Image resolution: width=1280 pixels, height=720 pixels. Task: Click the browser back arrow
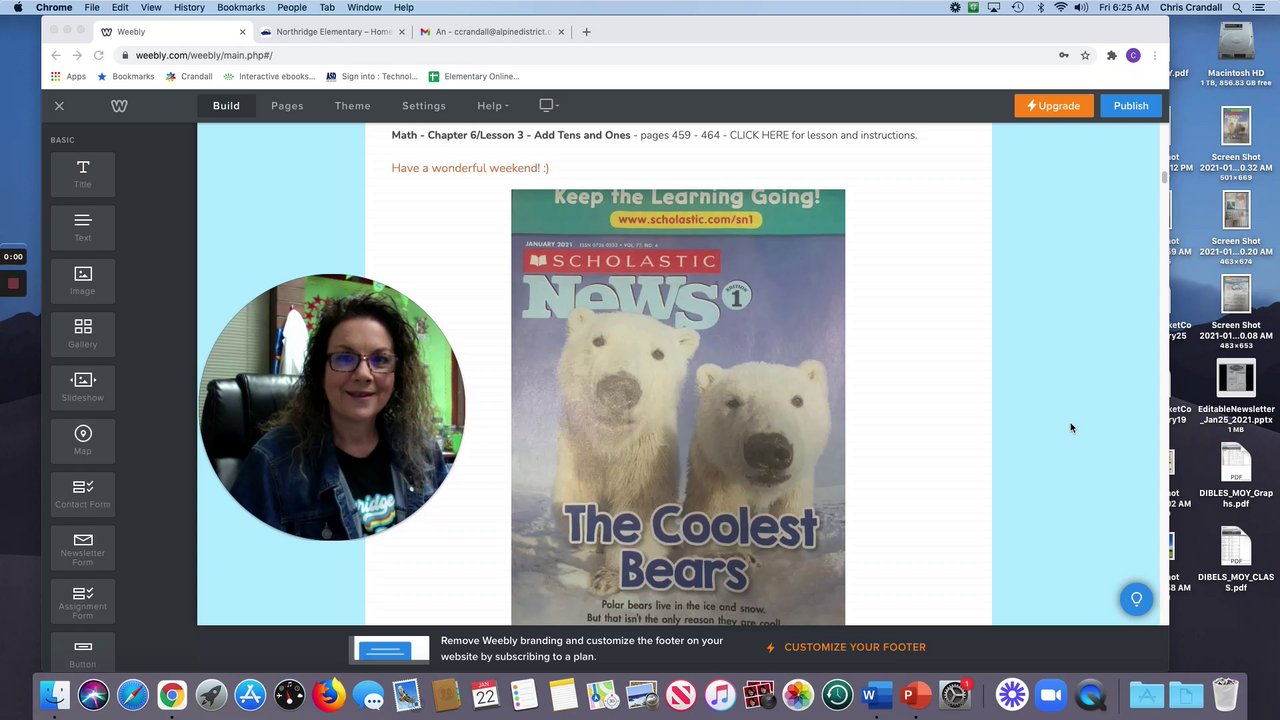pyautogui.click(x=56, y=55)
